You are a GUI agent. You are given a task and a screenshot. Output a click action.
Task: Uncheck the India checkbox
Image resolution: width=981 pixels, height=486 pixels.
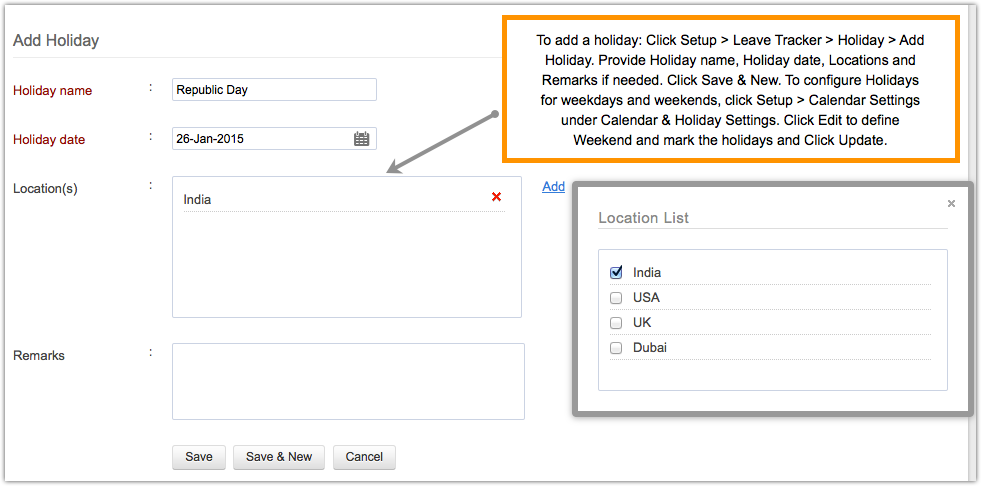(616, 272)
